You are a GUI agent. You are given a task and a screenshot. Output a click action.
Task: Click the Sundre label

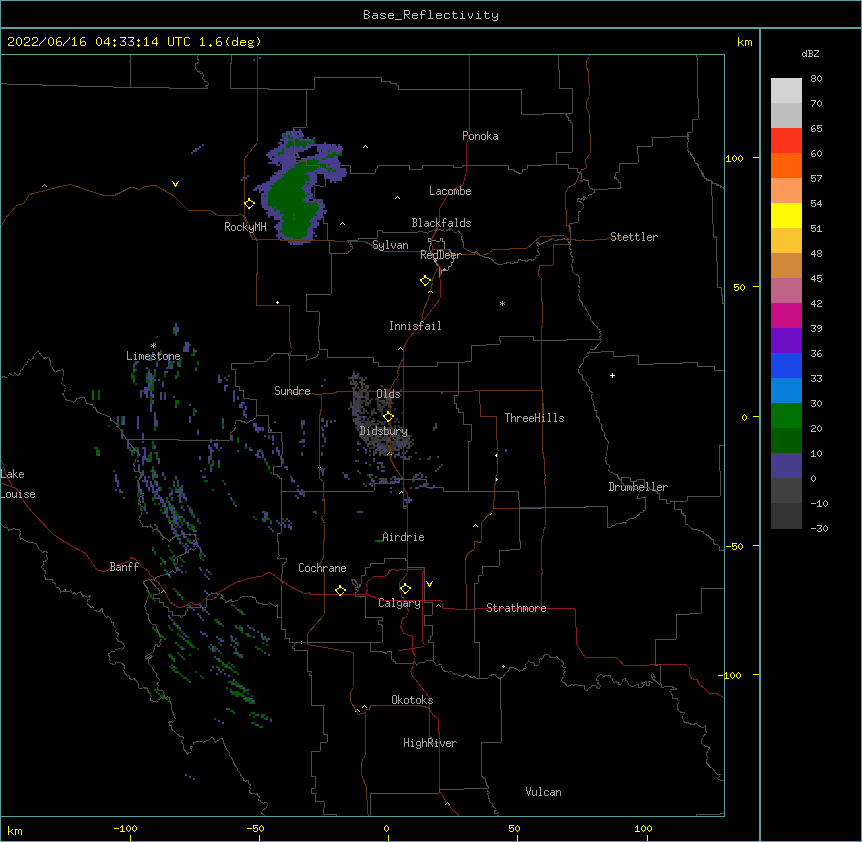coord(292,391)
